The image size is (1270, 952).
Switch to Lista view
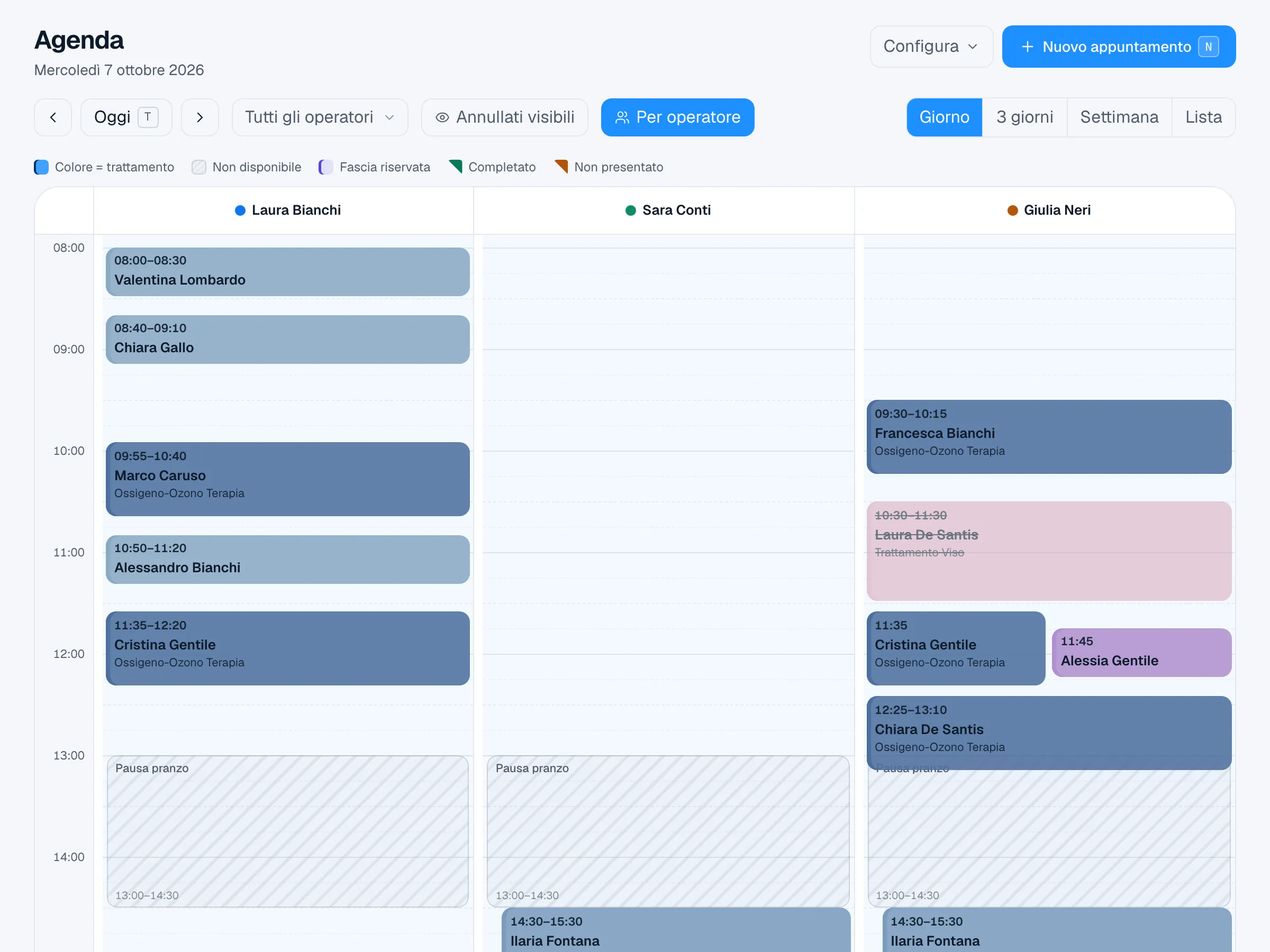(1203, 117)
